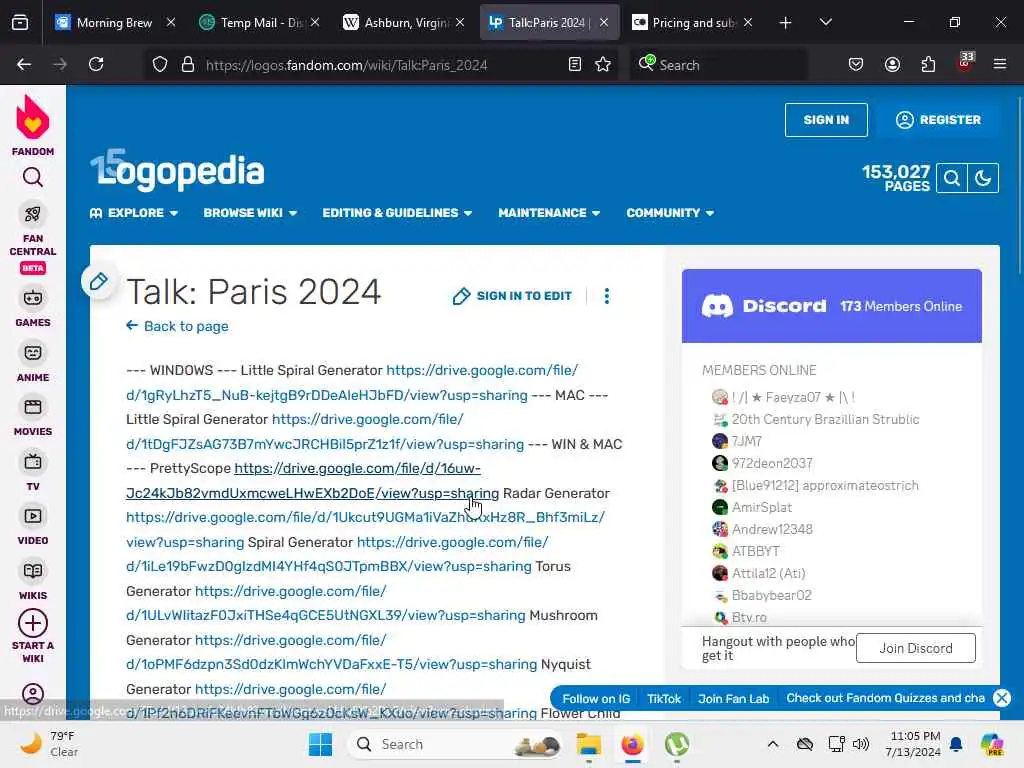The height and width of the screenshot is (768, 1024).
Task: Click the Start a Wiki plus icon
Action: (33, 623)
